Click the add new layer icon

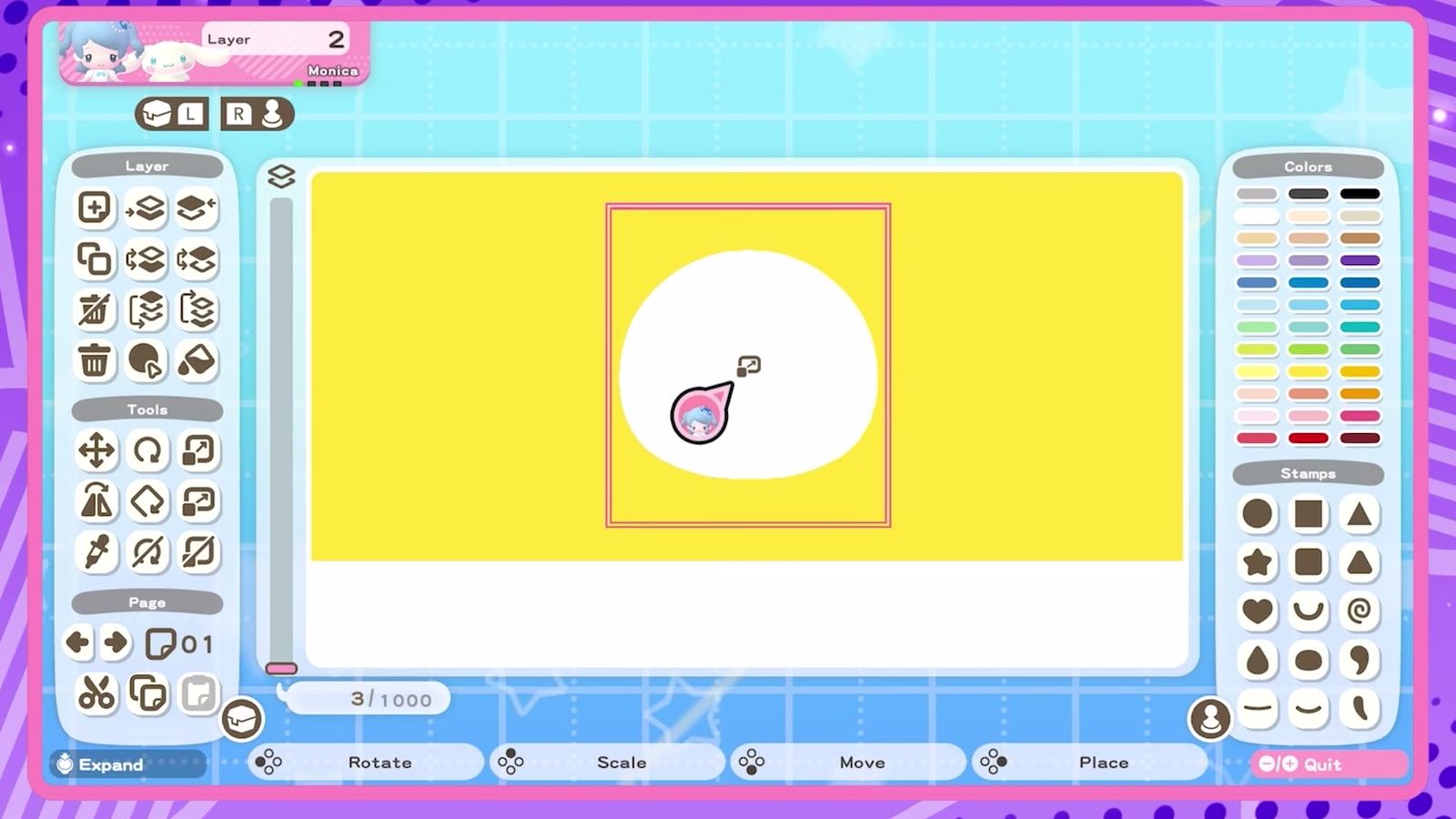pyautogui.click(x=95, y=207)
